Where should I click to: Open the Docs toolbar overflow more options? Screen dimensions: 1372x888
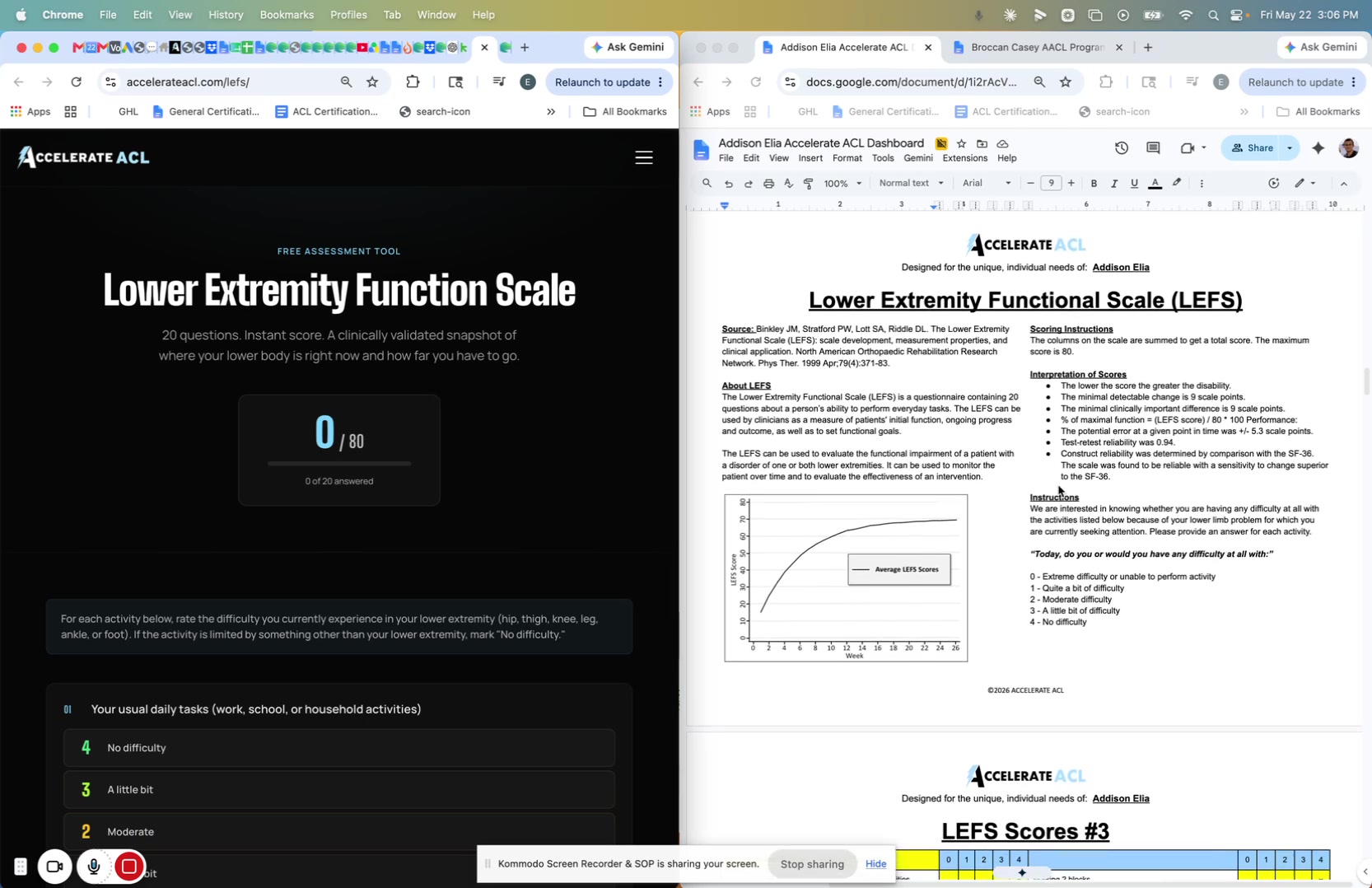[x=1202, y=184]
